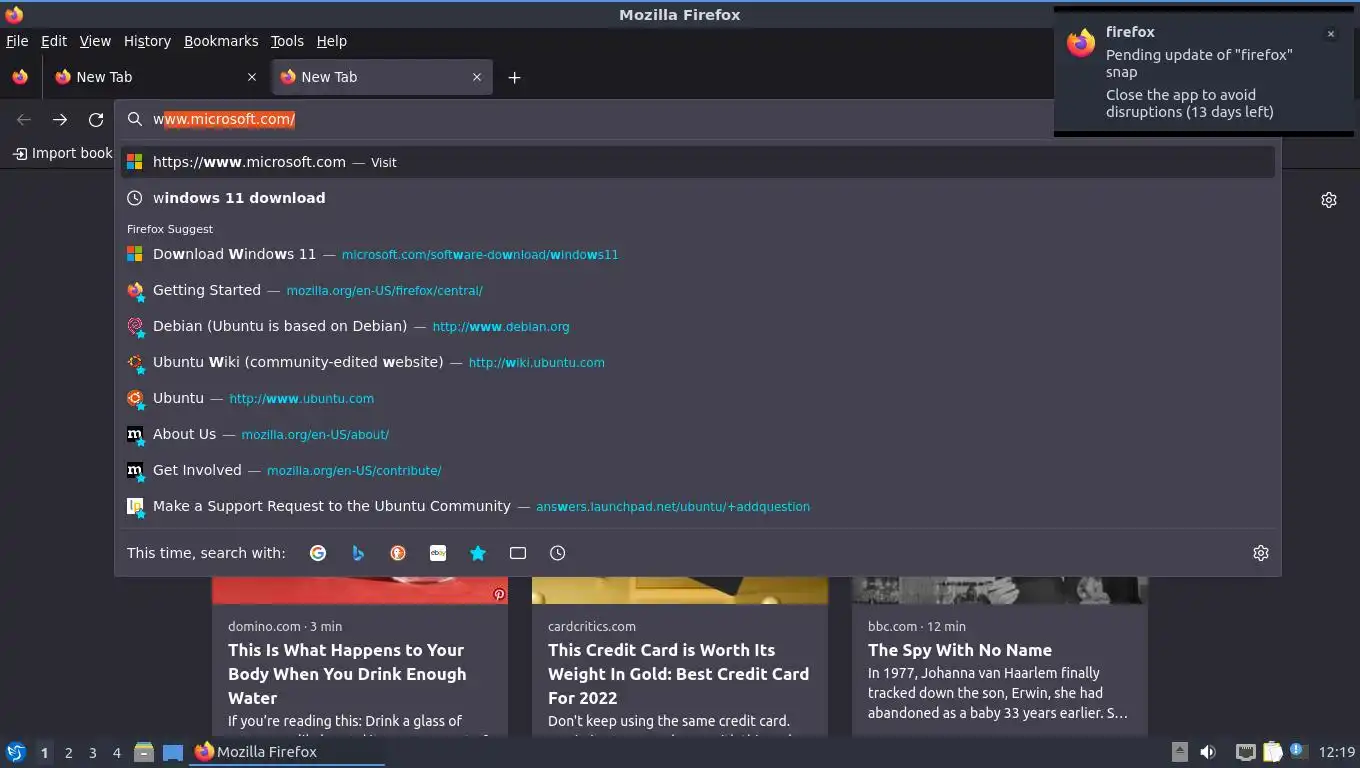Switch to the first New Tab
The width and height of the screenshot is (1360, 768).
click(155, 77)
